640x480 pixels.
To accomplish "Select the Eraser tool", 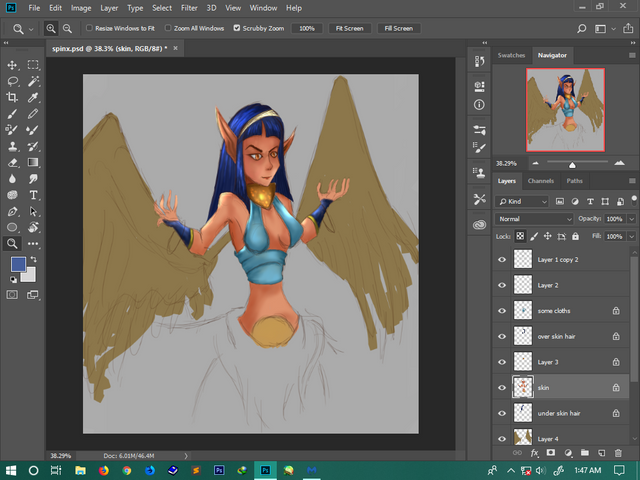I will (12, 162).
